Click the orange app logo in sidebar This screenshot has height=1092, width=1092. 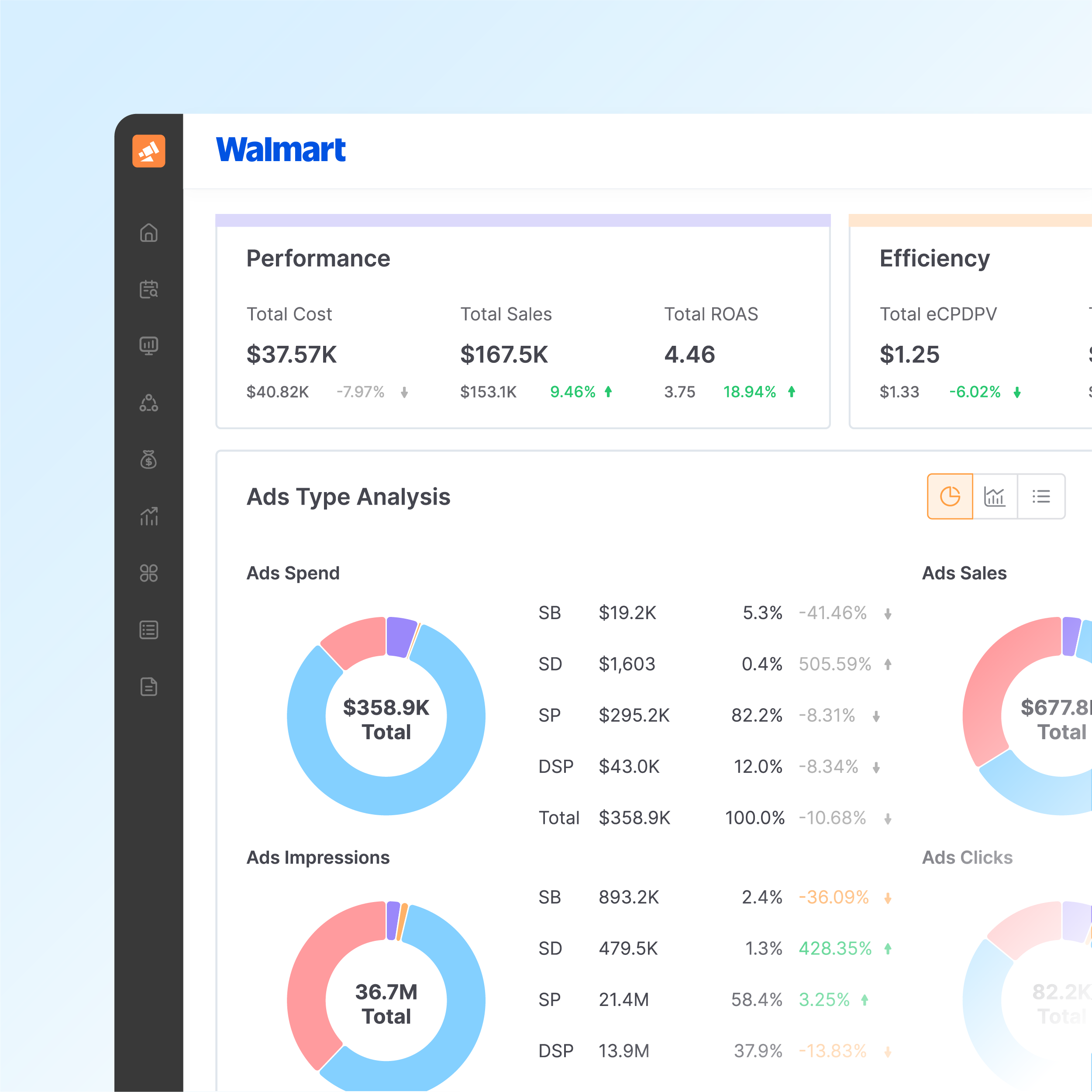[x=148, y=151]
